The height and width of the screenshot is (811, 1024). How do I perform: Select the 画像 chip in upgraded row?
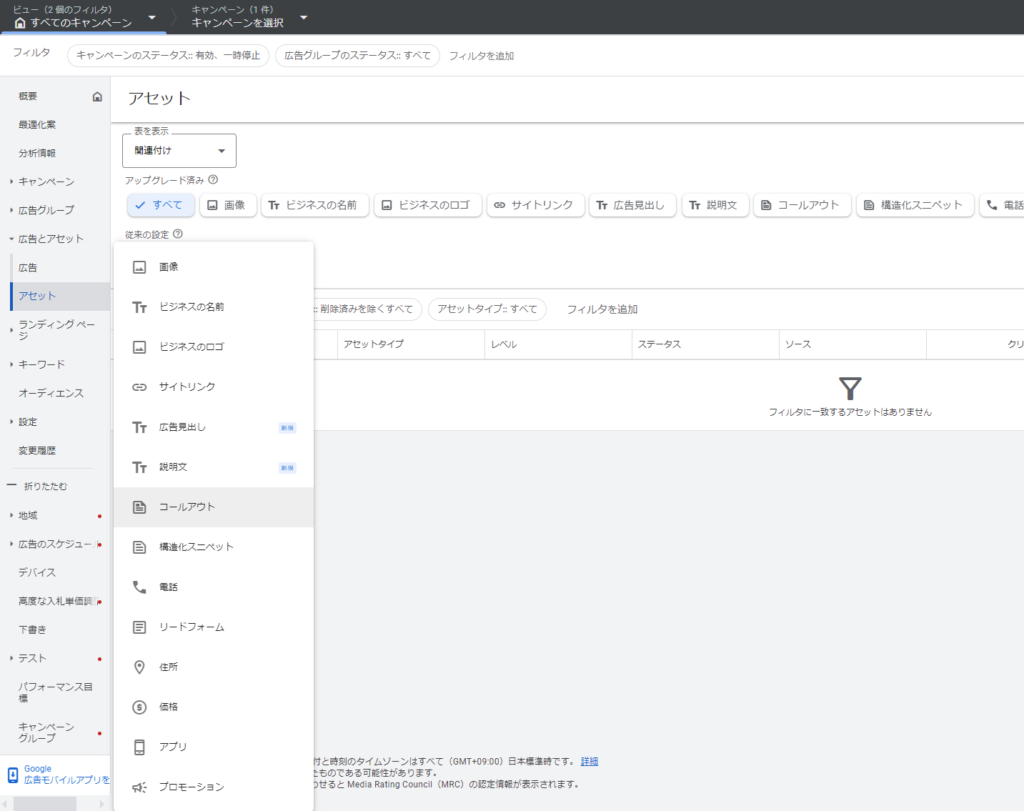click(228, 205)
